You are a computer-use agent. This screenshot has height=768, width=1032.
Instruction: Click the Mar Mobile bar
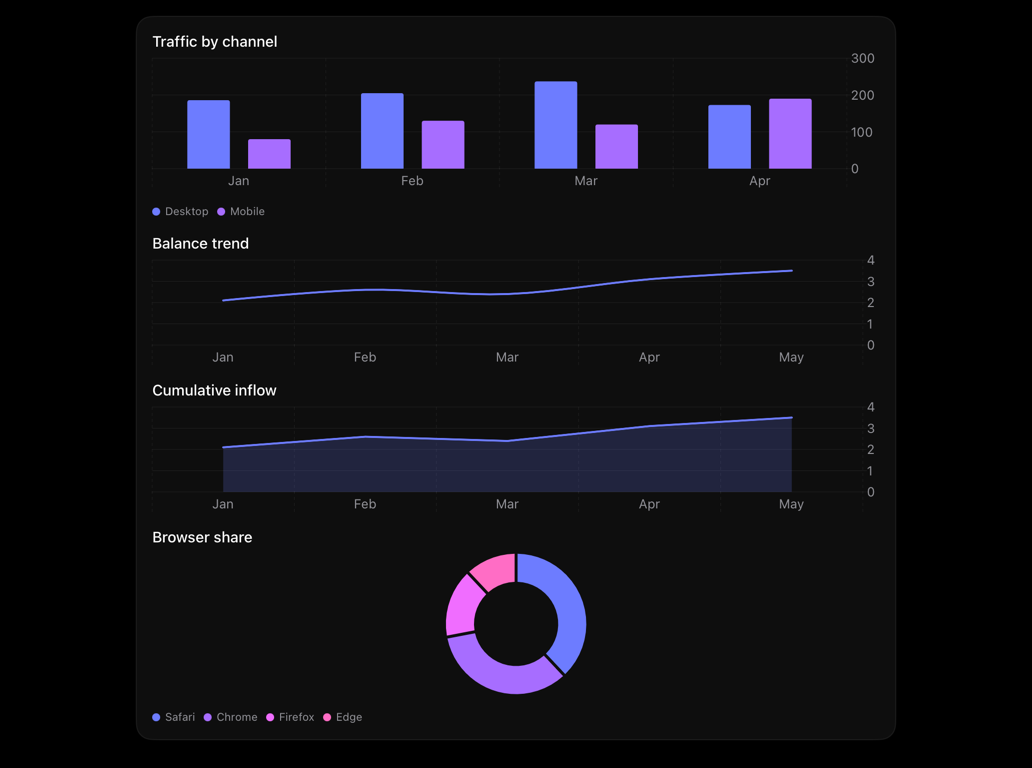pyautogui.click(x=617, y=146)
